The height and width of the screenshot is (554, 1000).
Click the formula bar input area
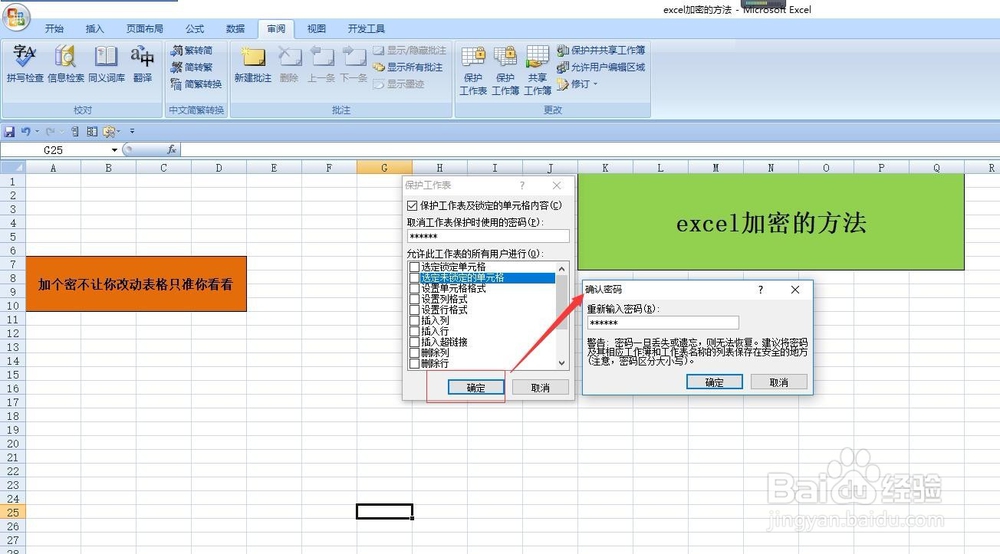pos(590,150)
